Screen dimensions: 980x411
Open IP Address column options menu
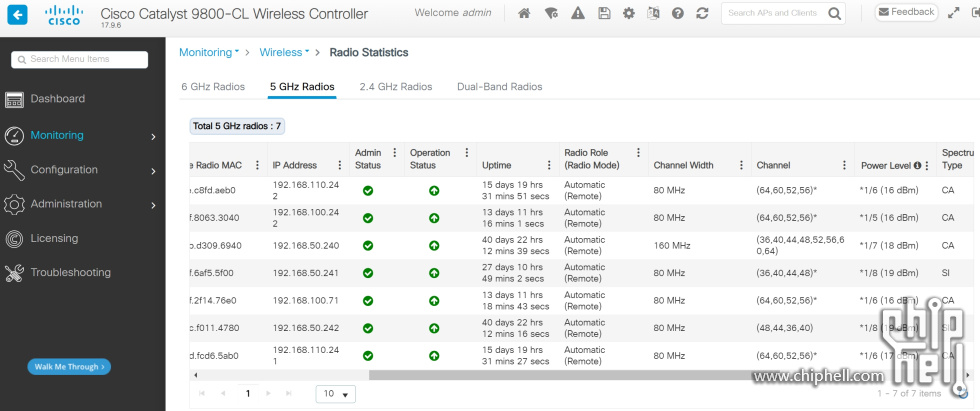pyautogui.click(x=339, y=166)
